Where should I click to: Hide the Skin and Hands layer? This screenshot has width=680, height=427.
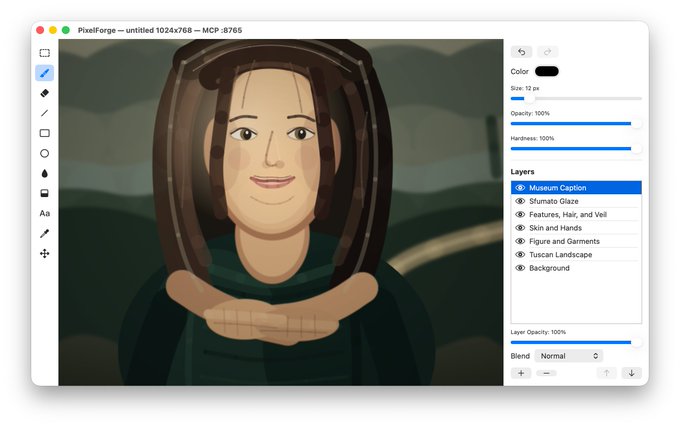coord(520,228)
